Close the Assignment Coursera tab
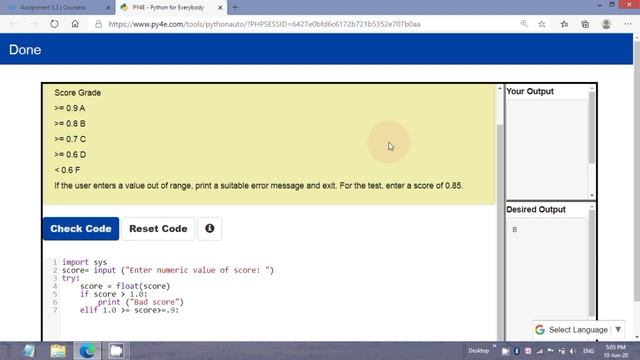The image size is (640, 360). click(x=108, y=7)
